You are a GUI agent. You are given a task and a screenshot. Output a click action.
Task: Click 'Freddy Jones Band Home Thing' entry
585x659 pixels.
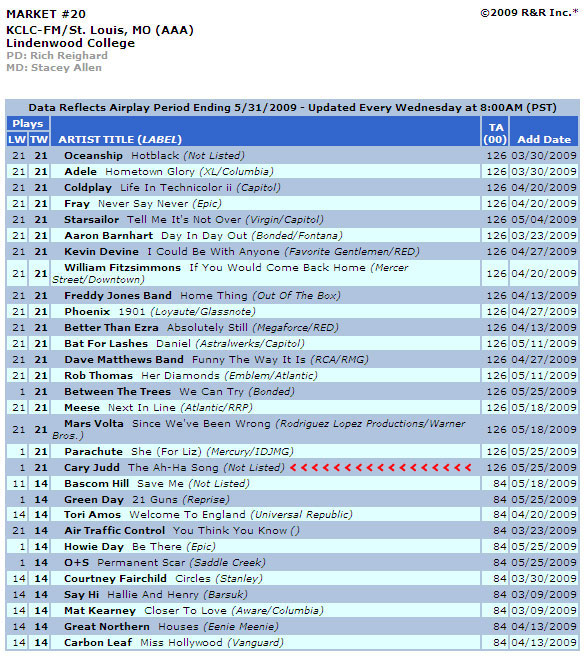coord(203,295)
